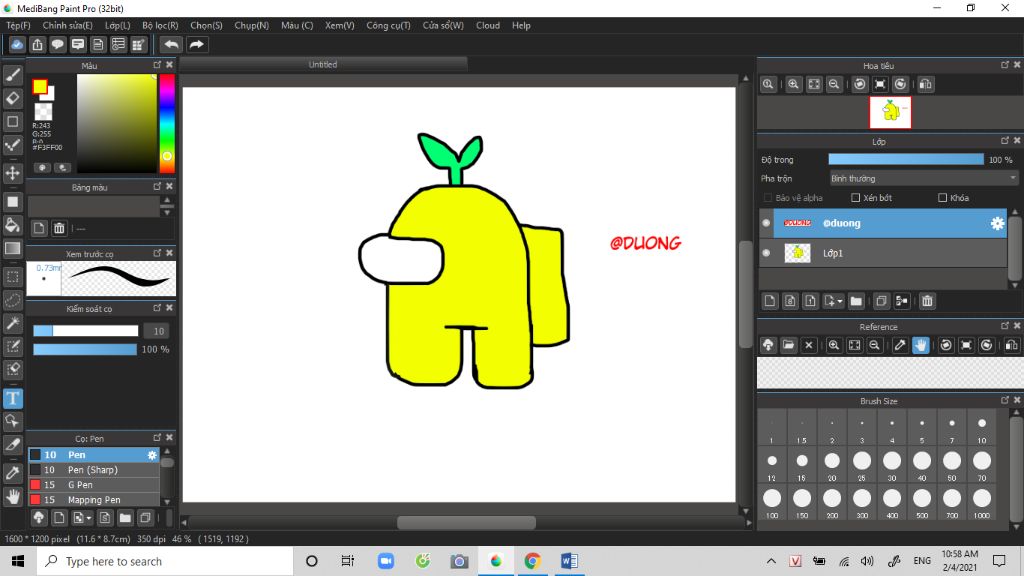Viewport: 1024px width, 576px height.
Task: Add a layer folder
Action: coord(856,301)
